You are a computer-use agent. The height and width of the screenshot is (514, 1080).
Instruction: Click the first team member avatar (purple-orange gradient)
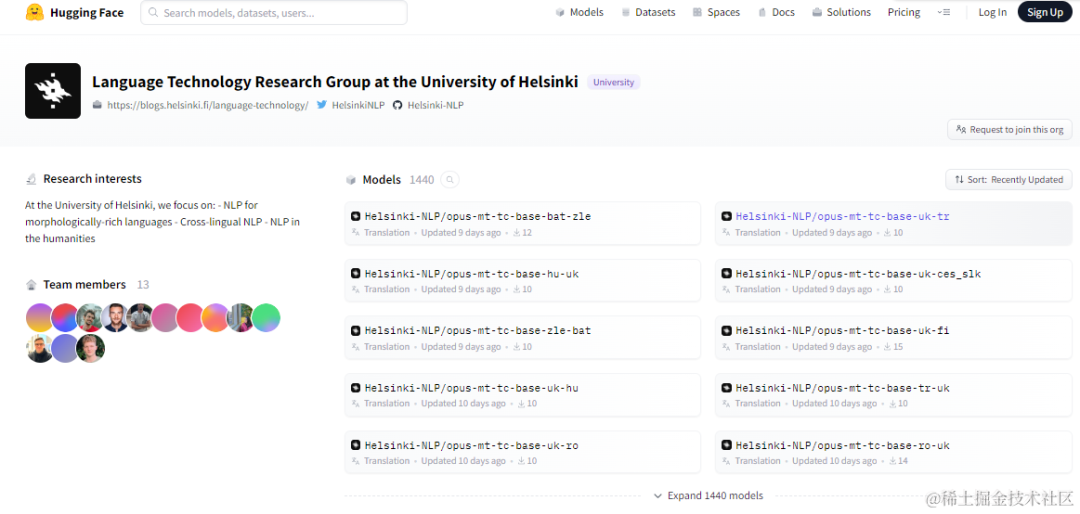pyautogui.click(x=40, y=318)
